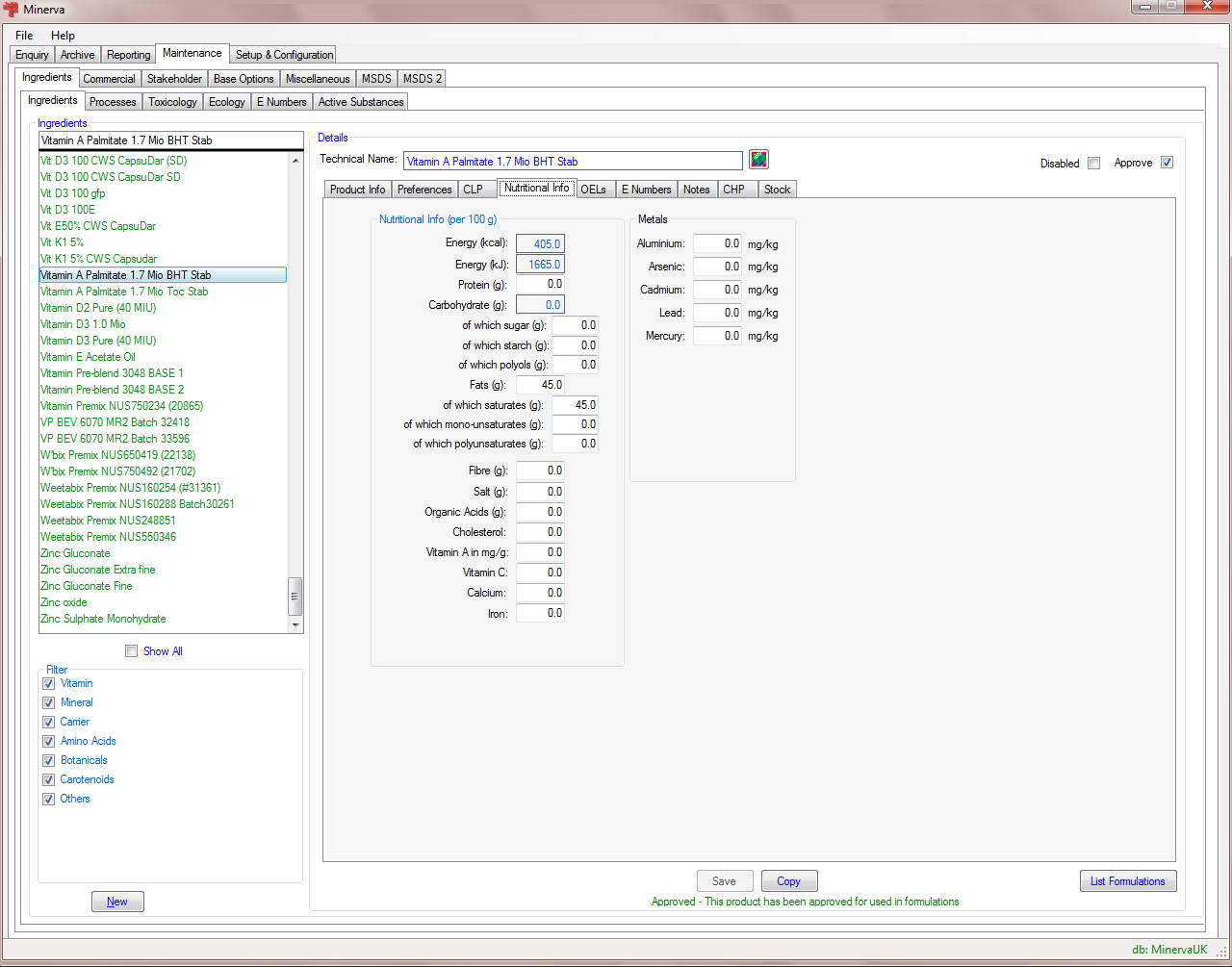Uncheck the Carotenoids filter

tap(48, 779)
